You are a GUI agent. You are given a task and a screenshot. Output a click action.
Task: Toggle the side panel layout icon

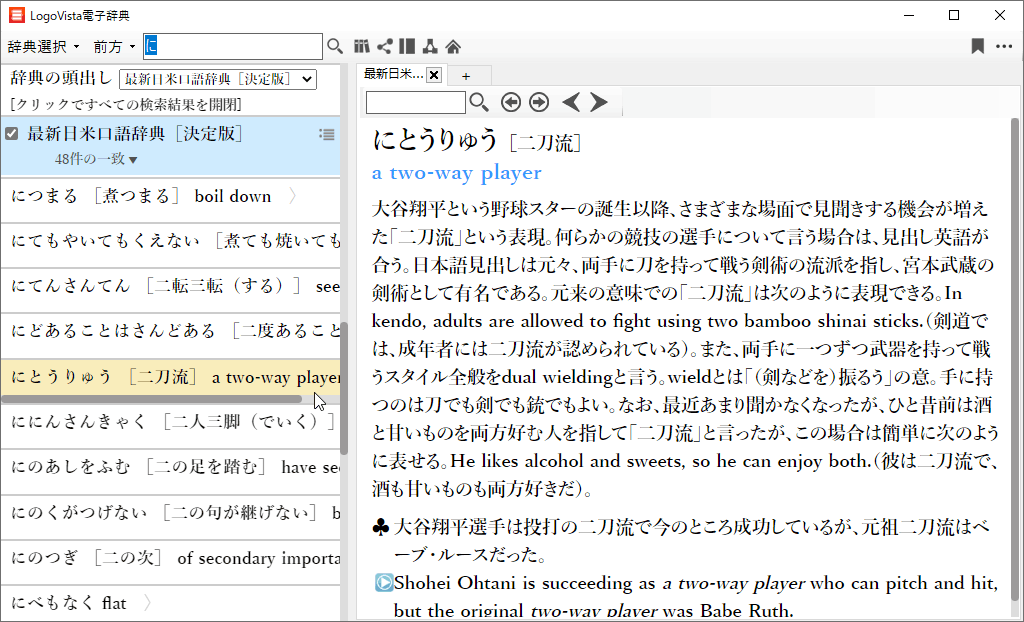click(407, 46)
